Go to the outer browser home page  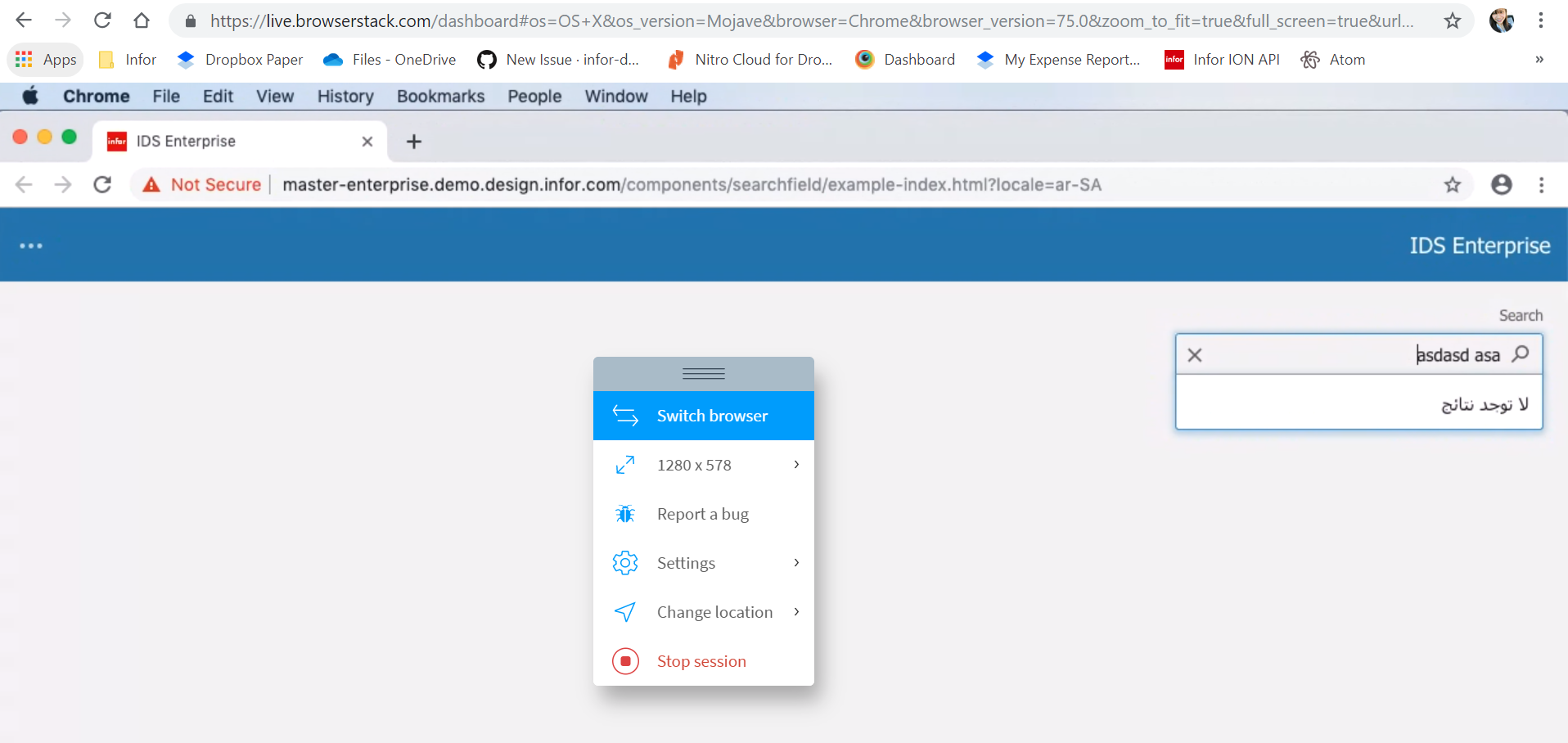point(142,20)
